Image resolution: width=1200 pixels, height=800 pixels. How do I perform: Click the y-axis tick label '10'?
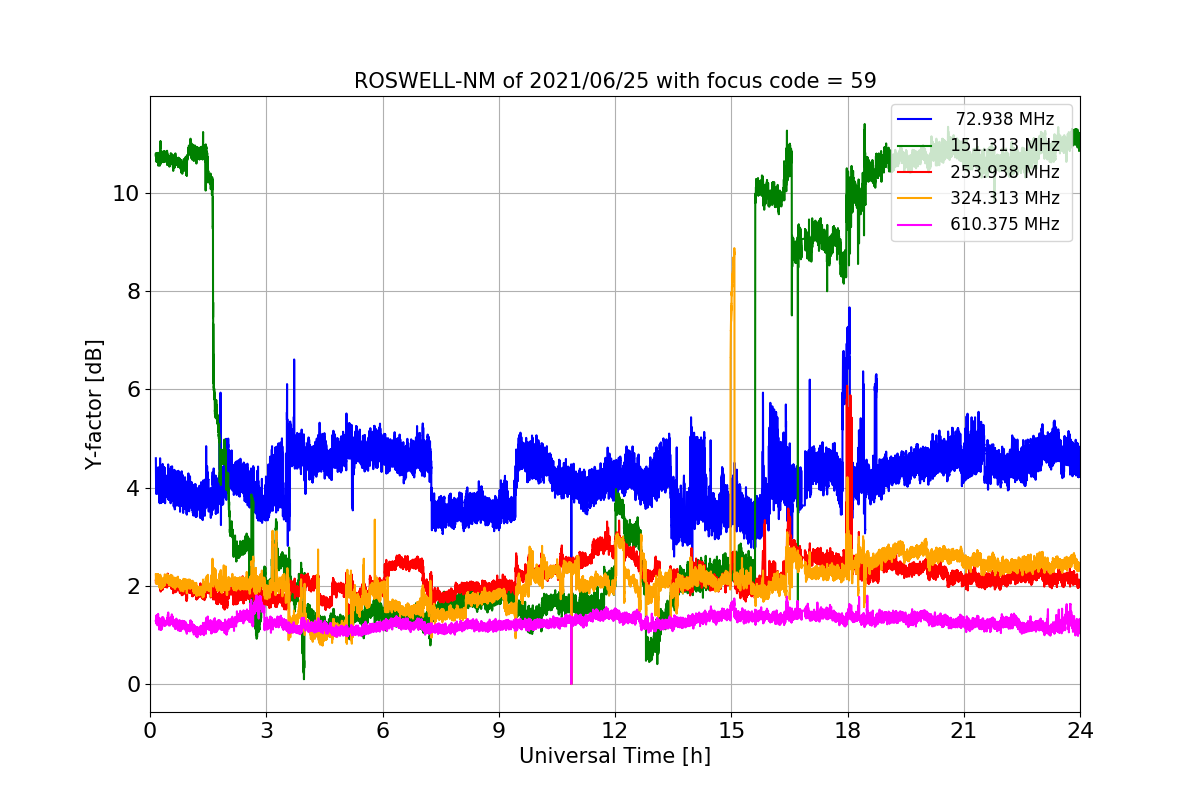point(125,194)
